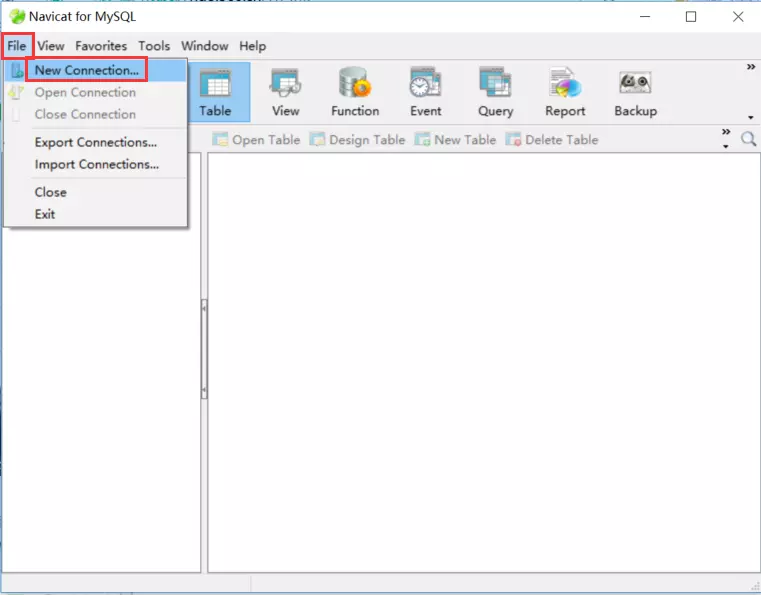Choose Import Connections... menu item
Screen dimensions: 761x595
pyautogui.click(x=96, y=165)
